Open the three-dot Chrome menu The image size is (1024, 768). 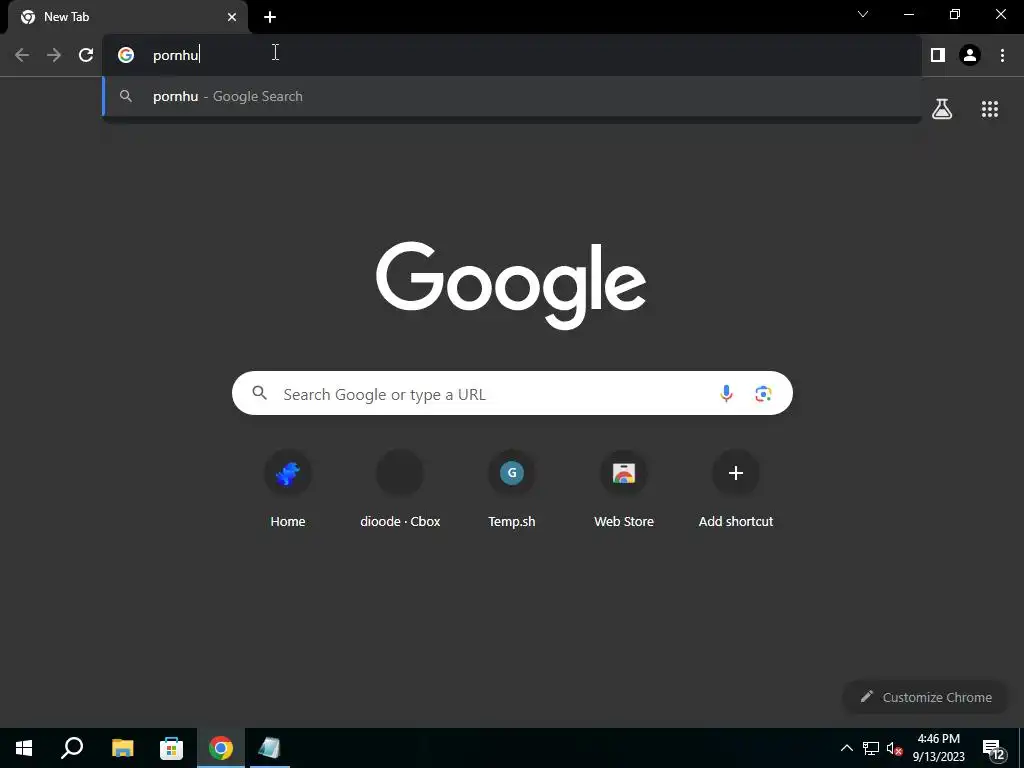point(1002,55)
